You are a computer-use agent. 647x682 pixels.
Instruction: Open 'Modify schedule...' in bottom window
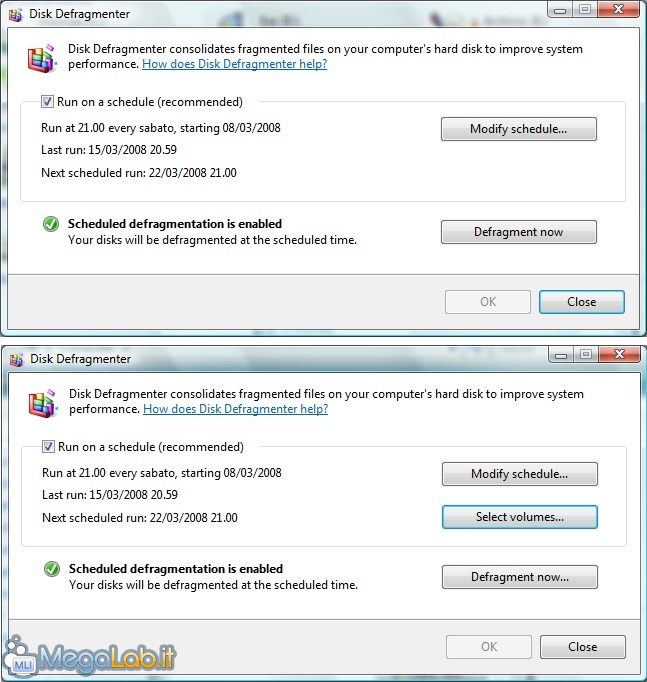tap(520, 474)
